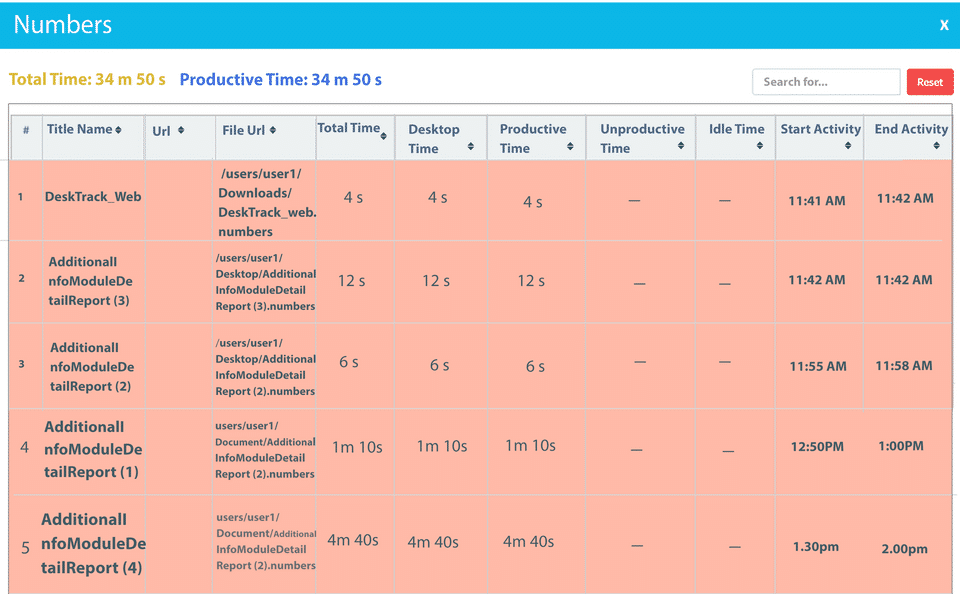Sort by End Activity column arrows
The width and height of the screenshot is (960, 594).
(x=936, y=146)
